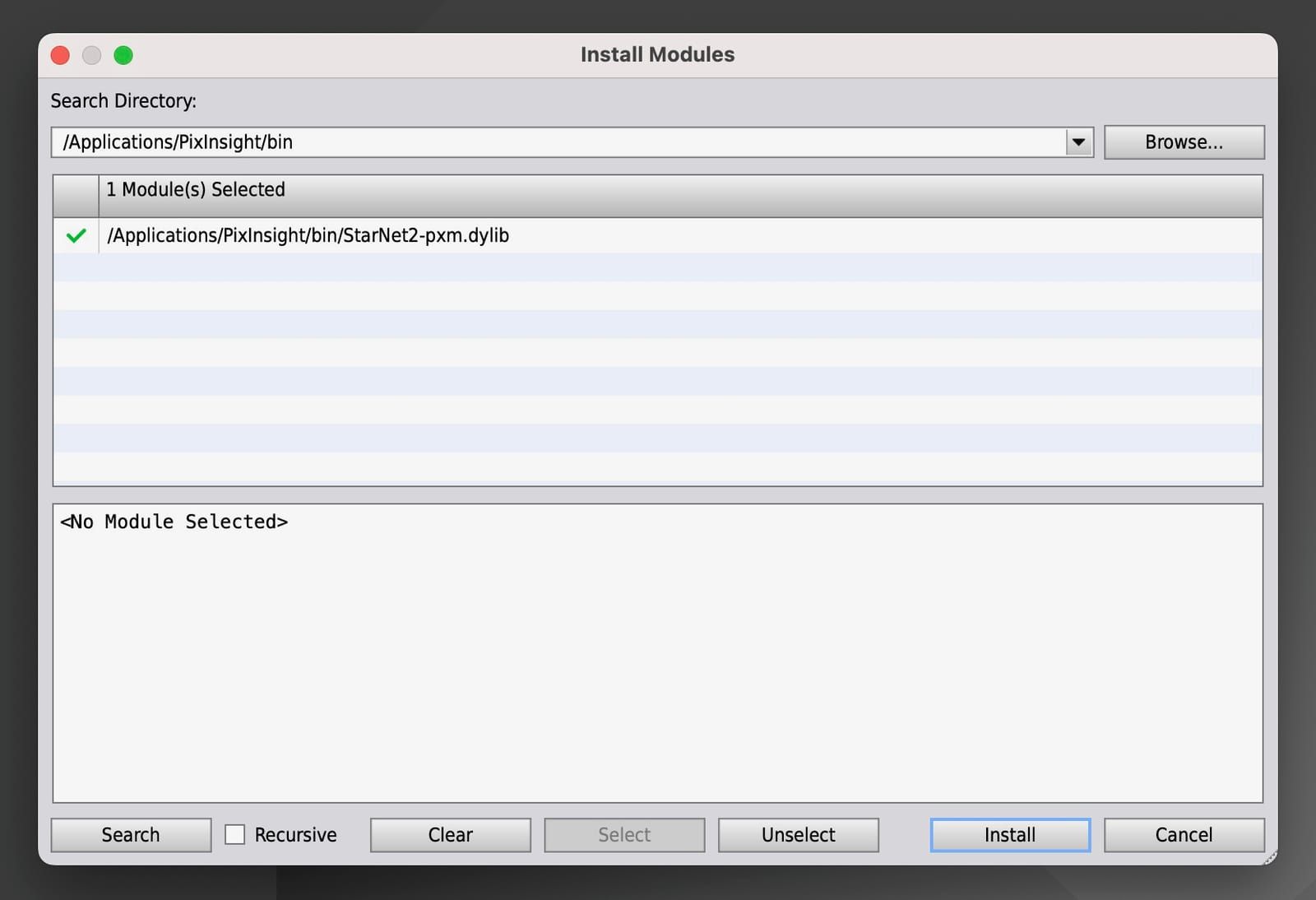The width and height of the screenshot is (1316, 900).
Task: Click the Search button
Action: point(131,835)
